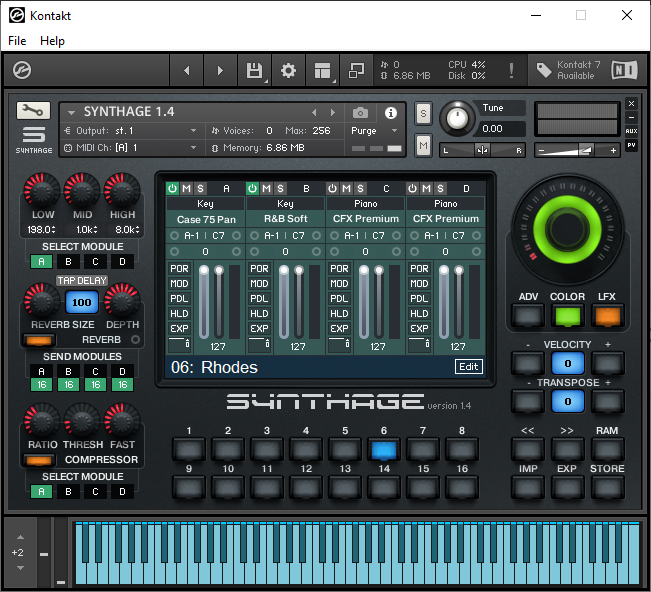Shift keyboard octave down arrow
651x592 pixels.
(20, 568)
